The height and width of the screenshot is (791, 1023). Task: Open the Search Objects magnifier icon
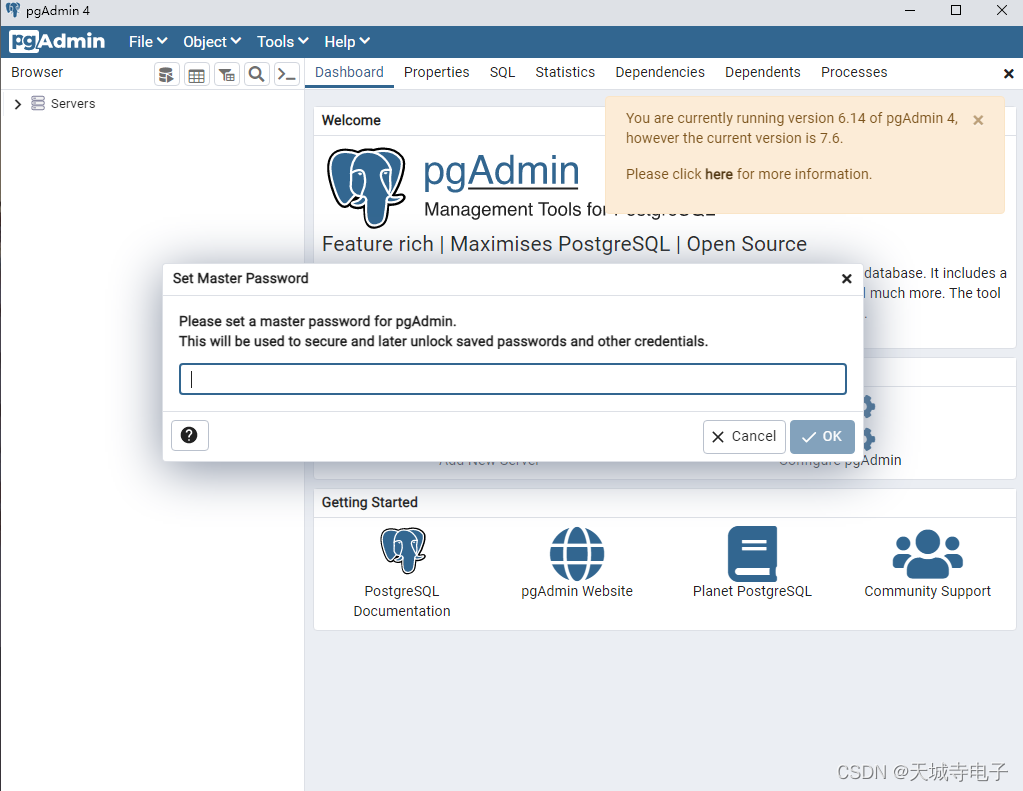[x=256, y=74]
